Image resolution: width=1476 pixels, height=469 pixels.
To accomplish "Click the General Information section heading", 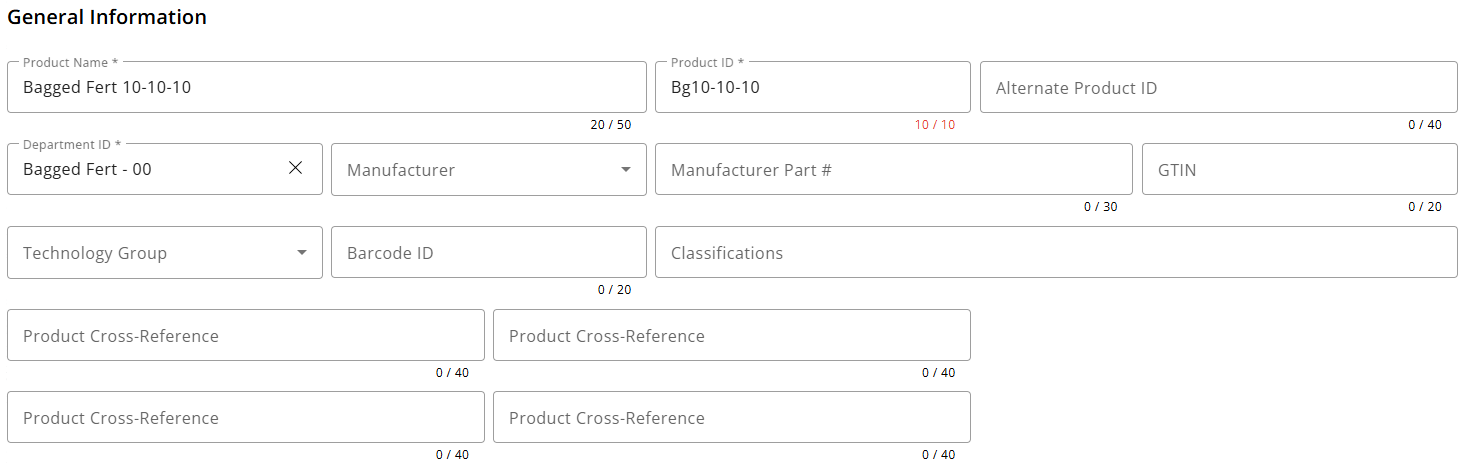I will click(107, 17).
